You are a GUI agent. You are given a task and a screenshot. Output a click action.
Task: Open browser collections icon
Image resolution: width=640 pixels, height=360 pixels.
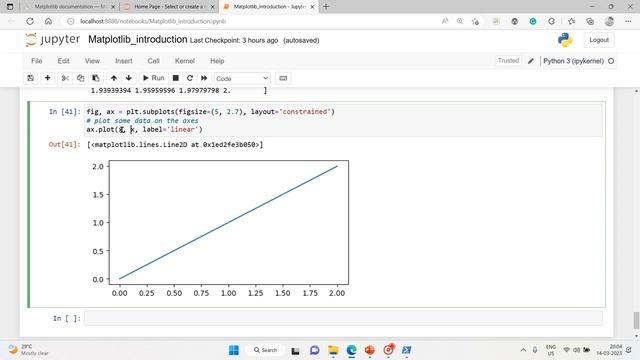(x=590, y=21)
